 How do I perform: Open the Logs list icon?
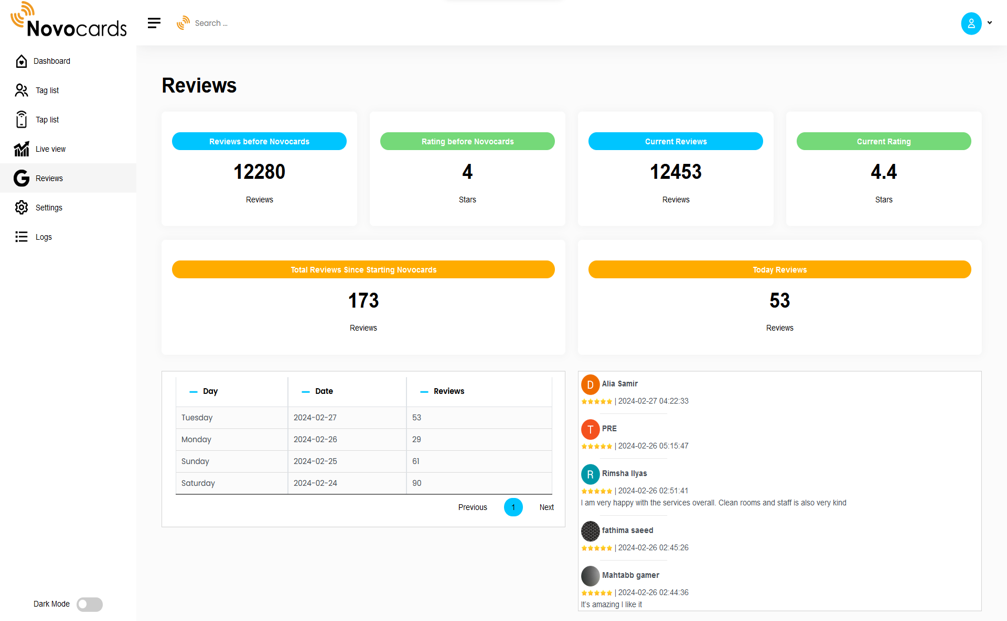(x=21, y=237)
